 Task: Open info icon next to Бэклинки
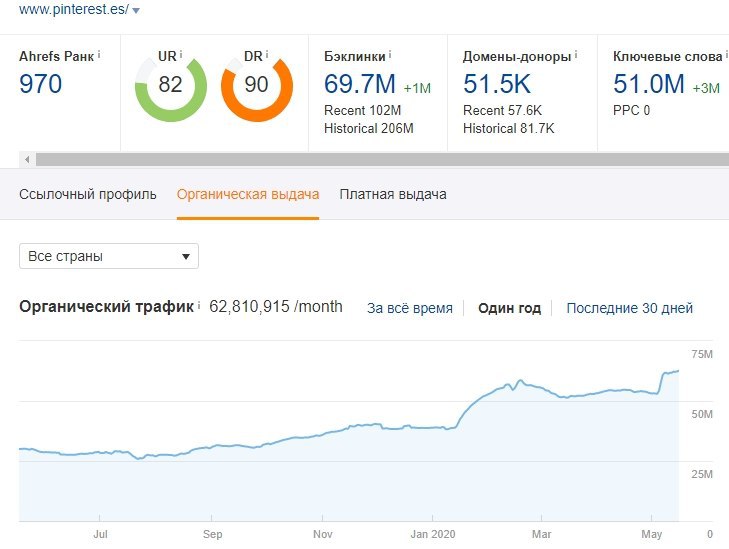(390, 55)
